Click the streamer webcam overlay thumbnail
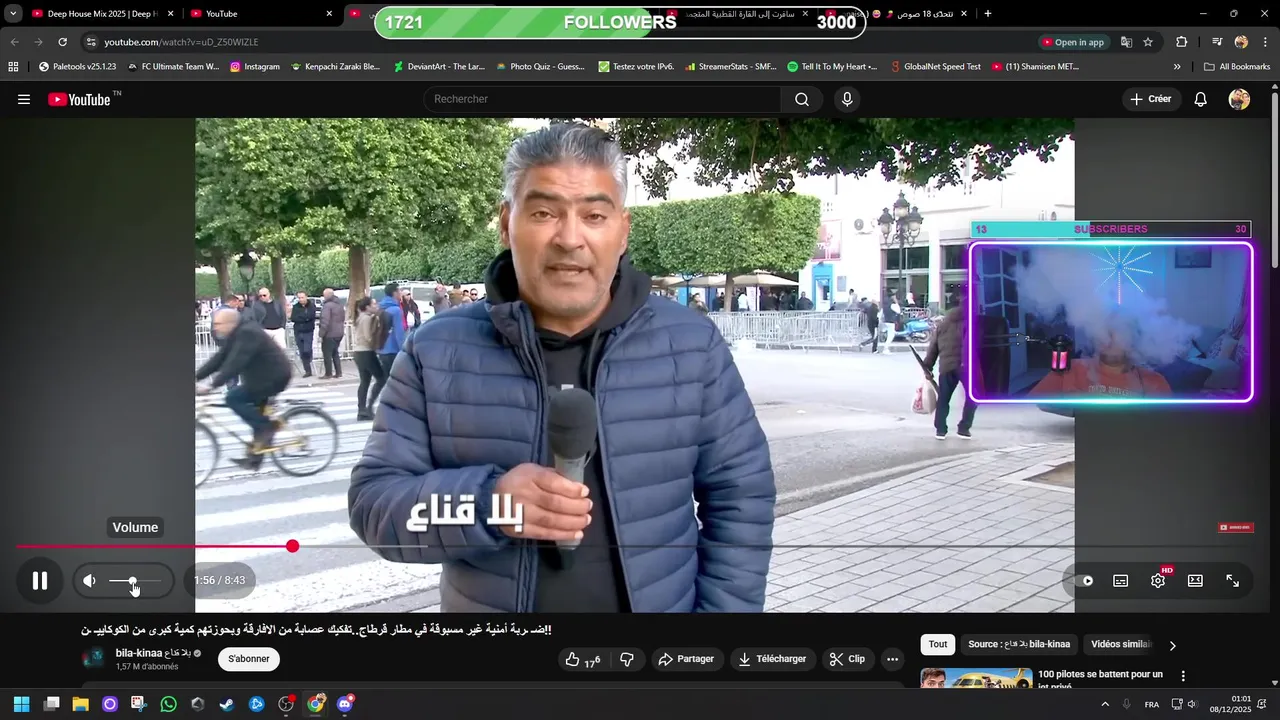The height and width of the screenshot is (720, 1280). coord(1111,322)
